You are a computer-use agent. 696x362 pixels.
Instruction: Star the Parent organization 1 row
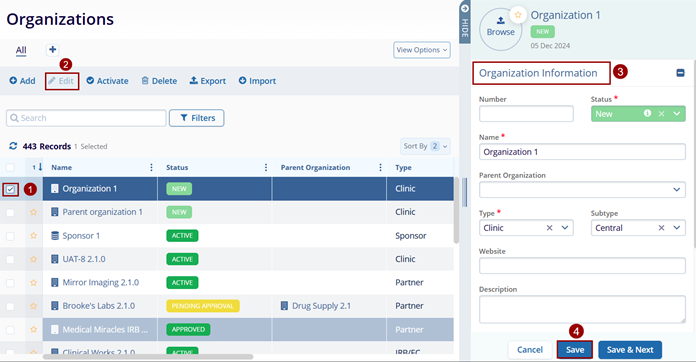tap(33, 212)
